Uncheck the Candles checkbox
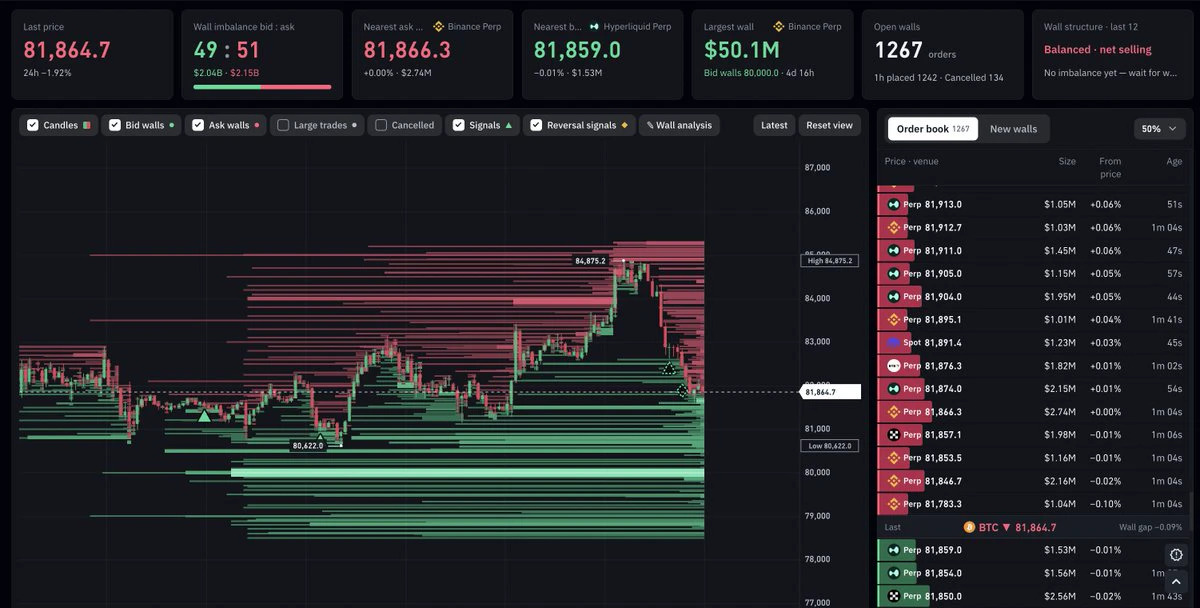The height and width of the screenshot is (608, 1200). pos(33,125)
